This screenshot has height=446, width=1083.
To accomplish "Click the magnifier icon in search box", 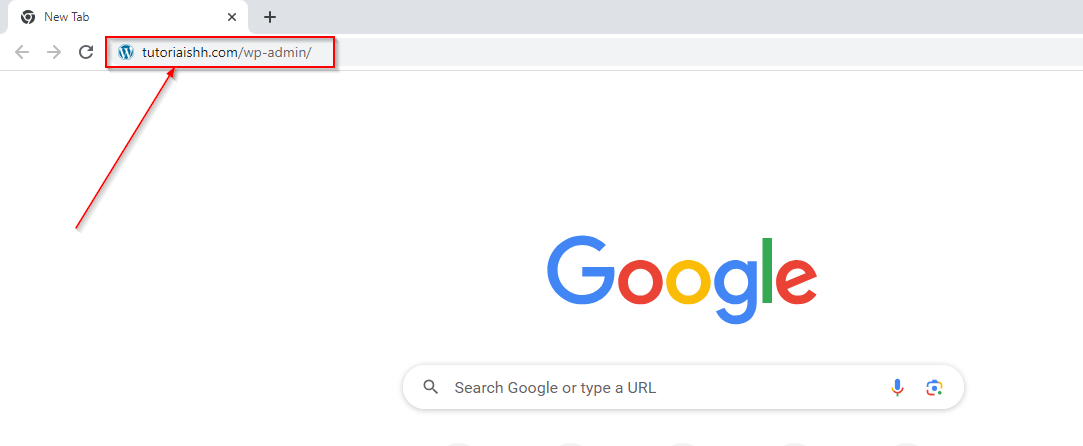I will (431, 388).
